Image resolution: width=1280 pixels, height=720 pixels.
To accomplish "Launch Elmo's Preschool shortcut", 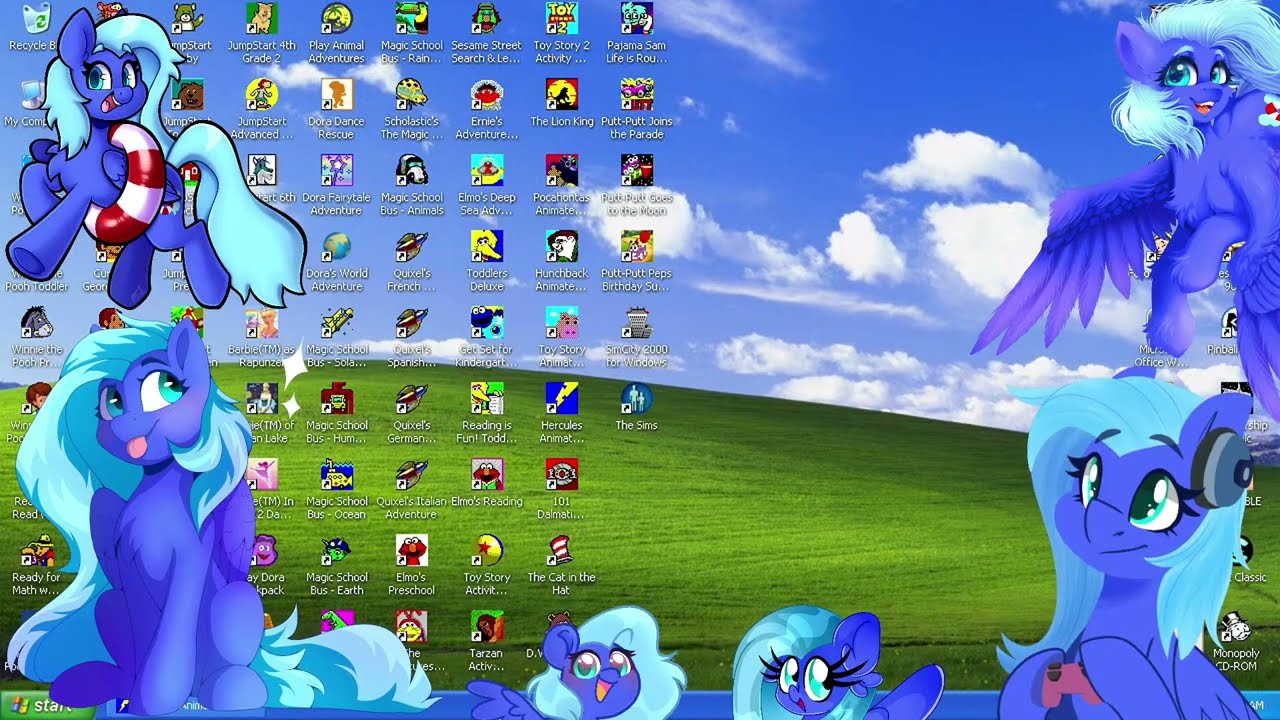I will (411, 565).
